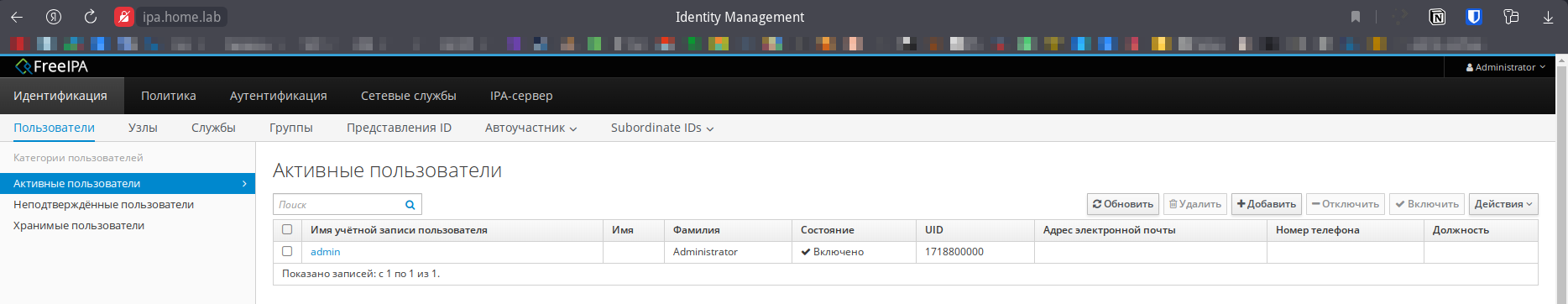The image size is (1568, 304).
Task: Click the Активные пользователи page heading
Action: tap(387, 170)
